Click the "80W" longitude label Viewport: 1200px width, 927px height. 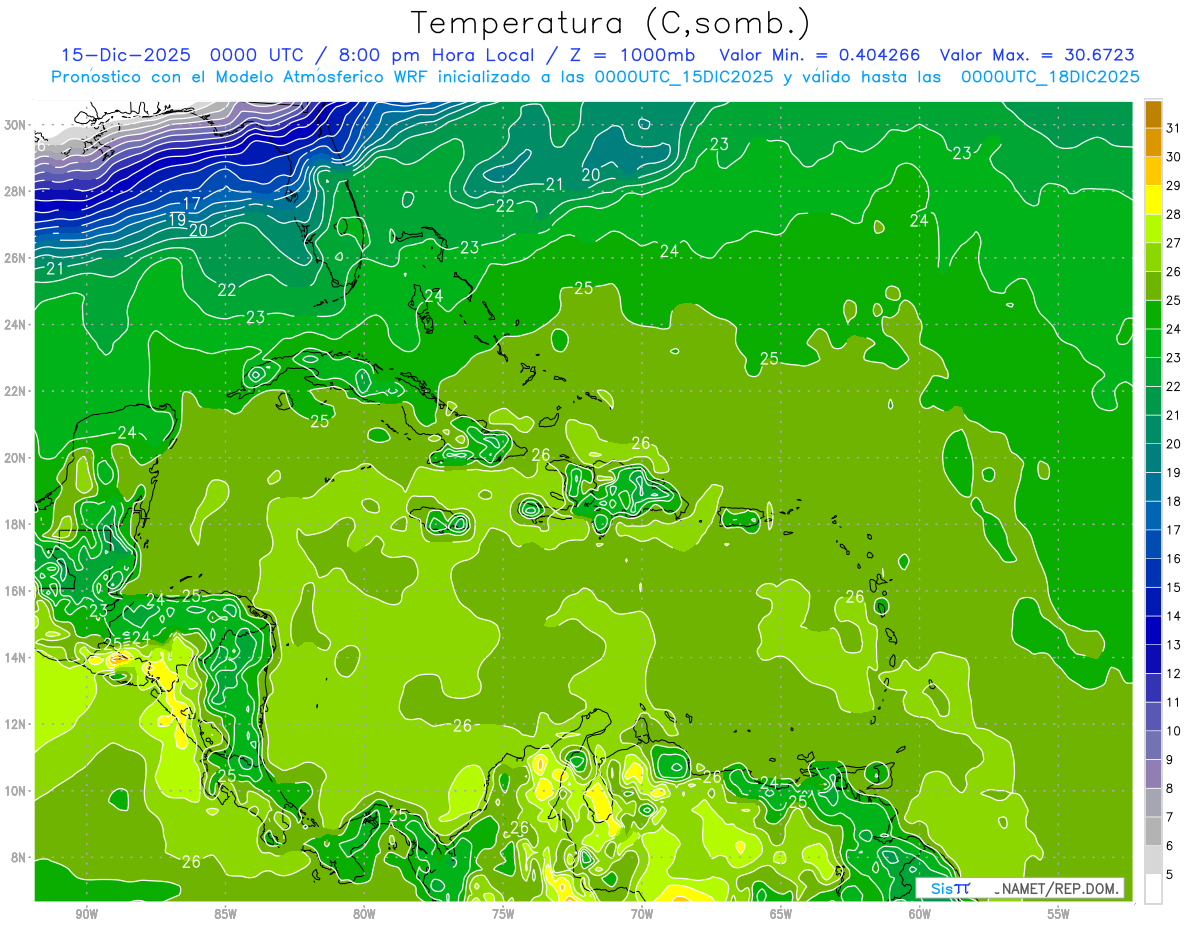364,914
